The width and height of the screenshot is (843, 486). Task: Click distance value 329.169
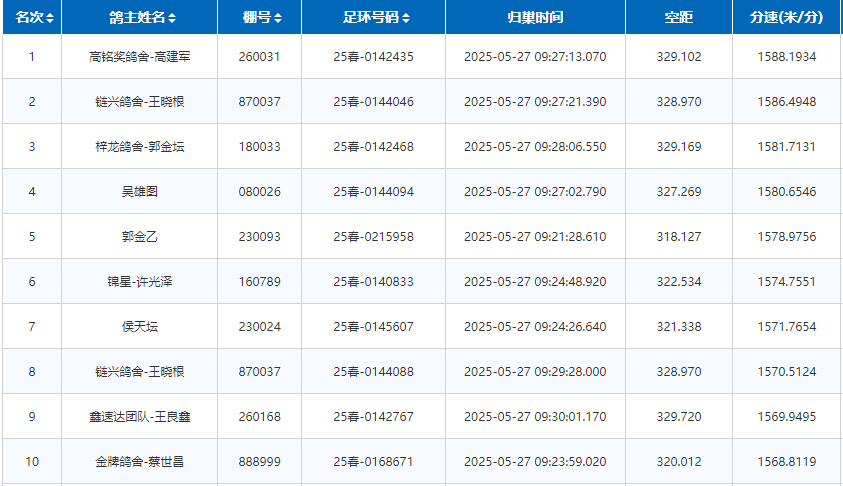(679, 146)
